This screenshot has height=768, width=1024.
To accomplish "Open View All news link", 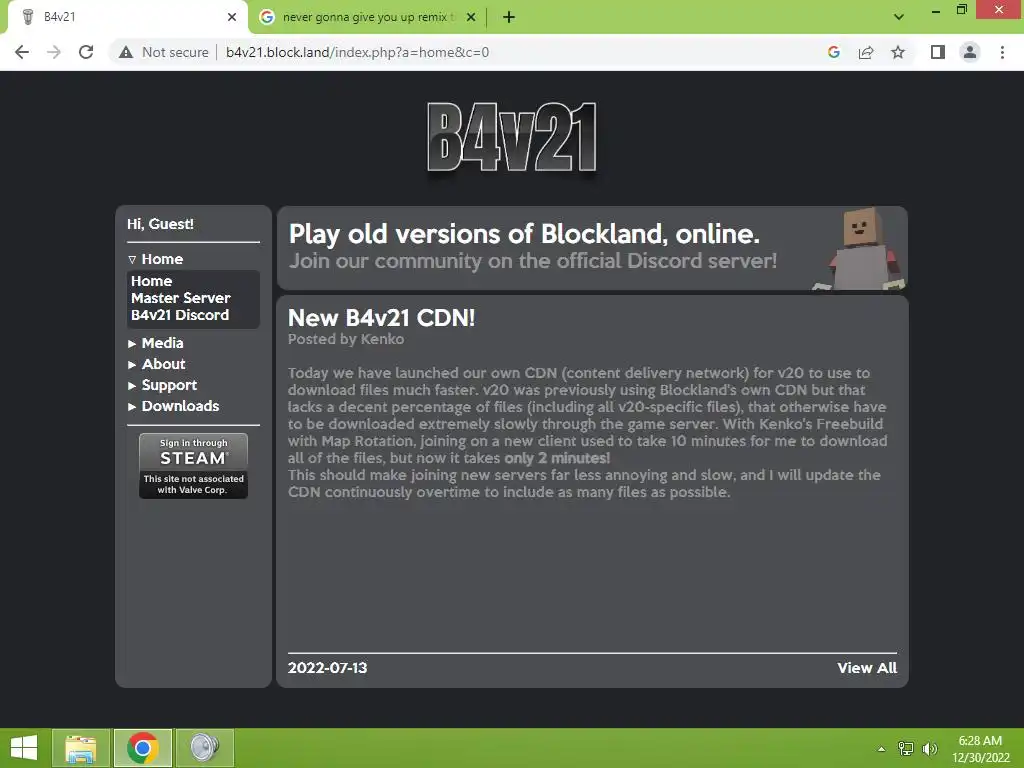I will tap(867, 667).
